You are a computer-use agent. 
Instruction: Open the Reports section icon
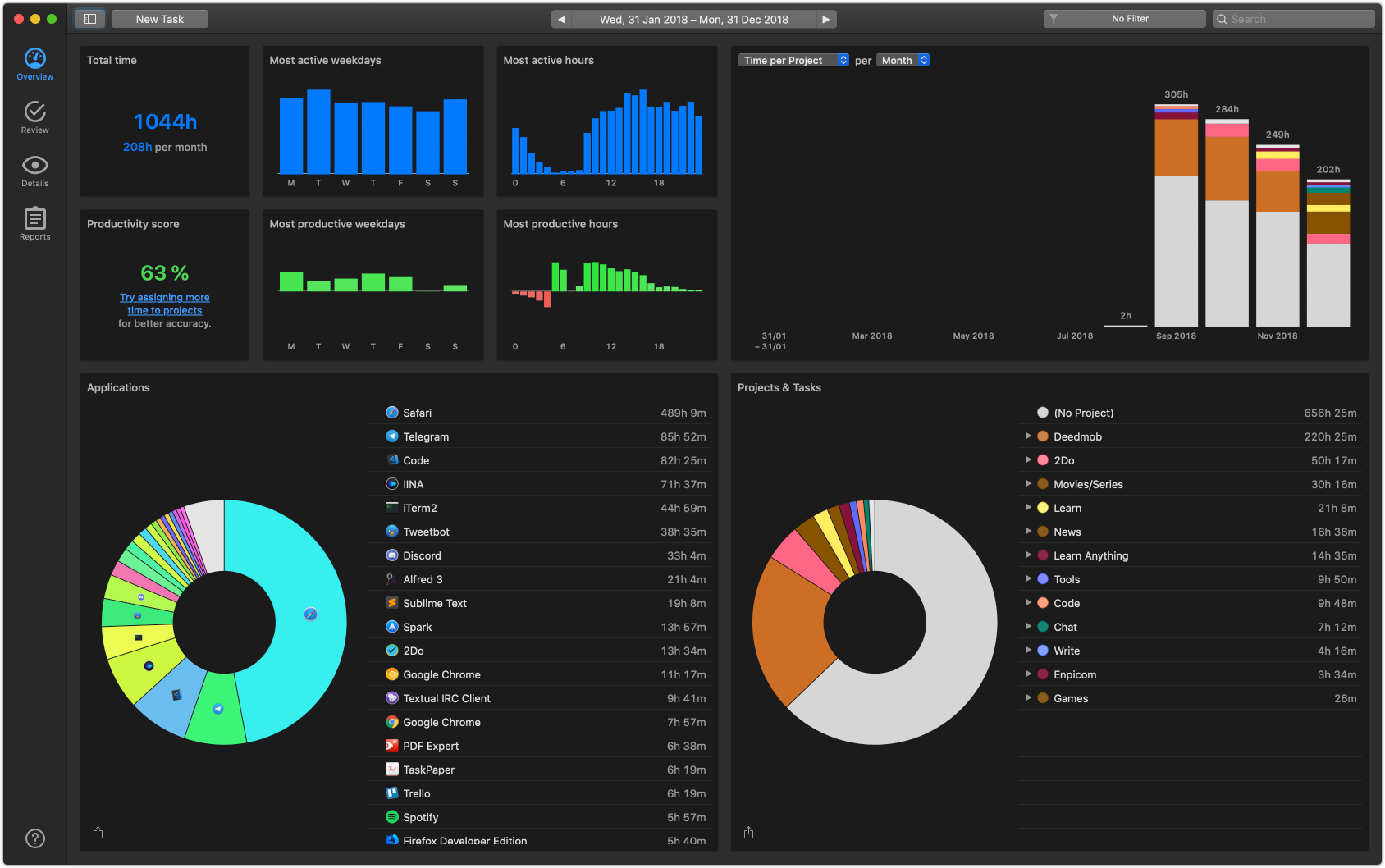point(35,218)
